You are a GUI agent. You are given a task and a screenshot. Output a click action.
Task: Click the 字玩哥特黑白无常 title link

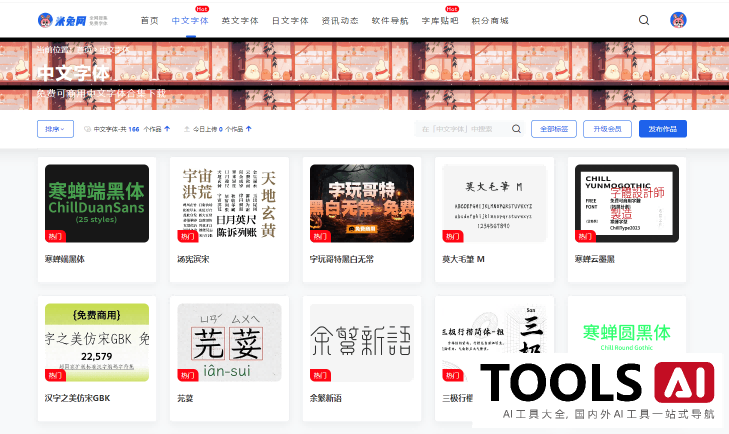pyautogui.click(x=342, y=259)
